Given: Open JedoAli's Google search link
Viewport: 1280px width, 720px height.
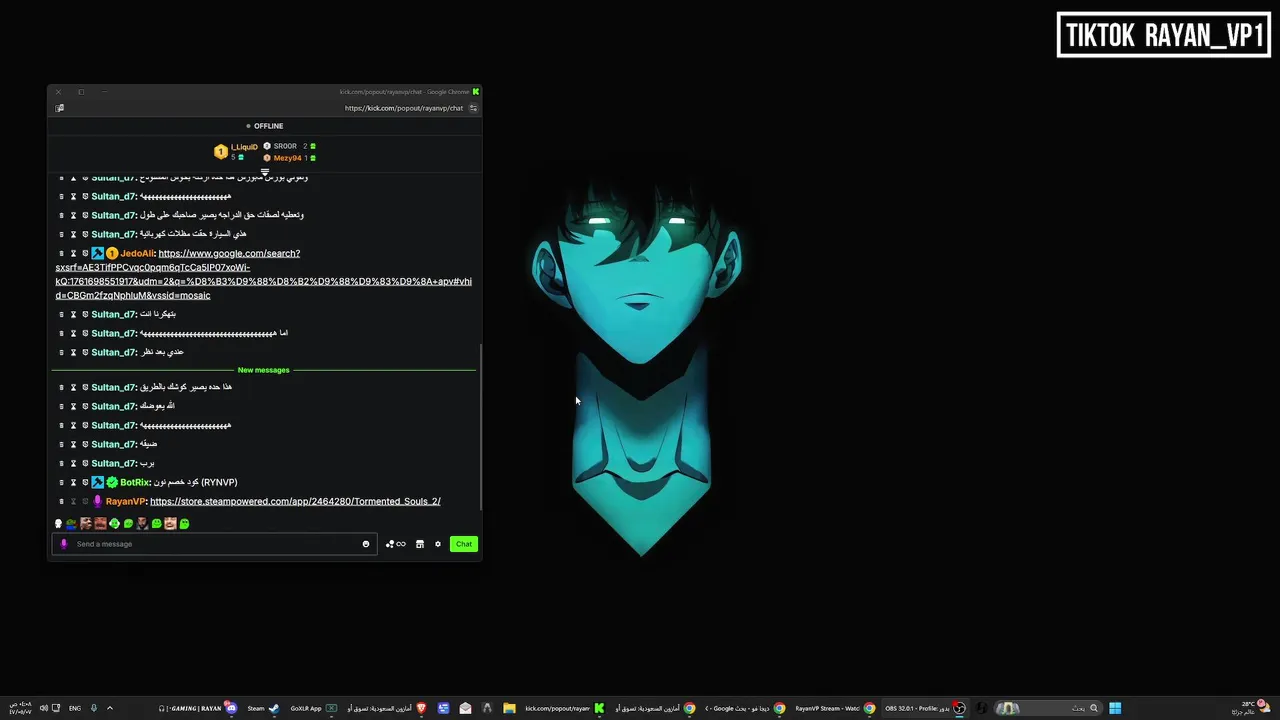Looking at the screenshot, I should click(x=263, y=274).
